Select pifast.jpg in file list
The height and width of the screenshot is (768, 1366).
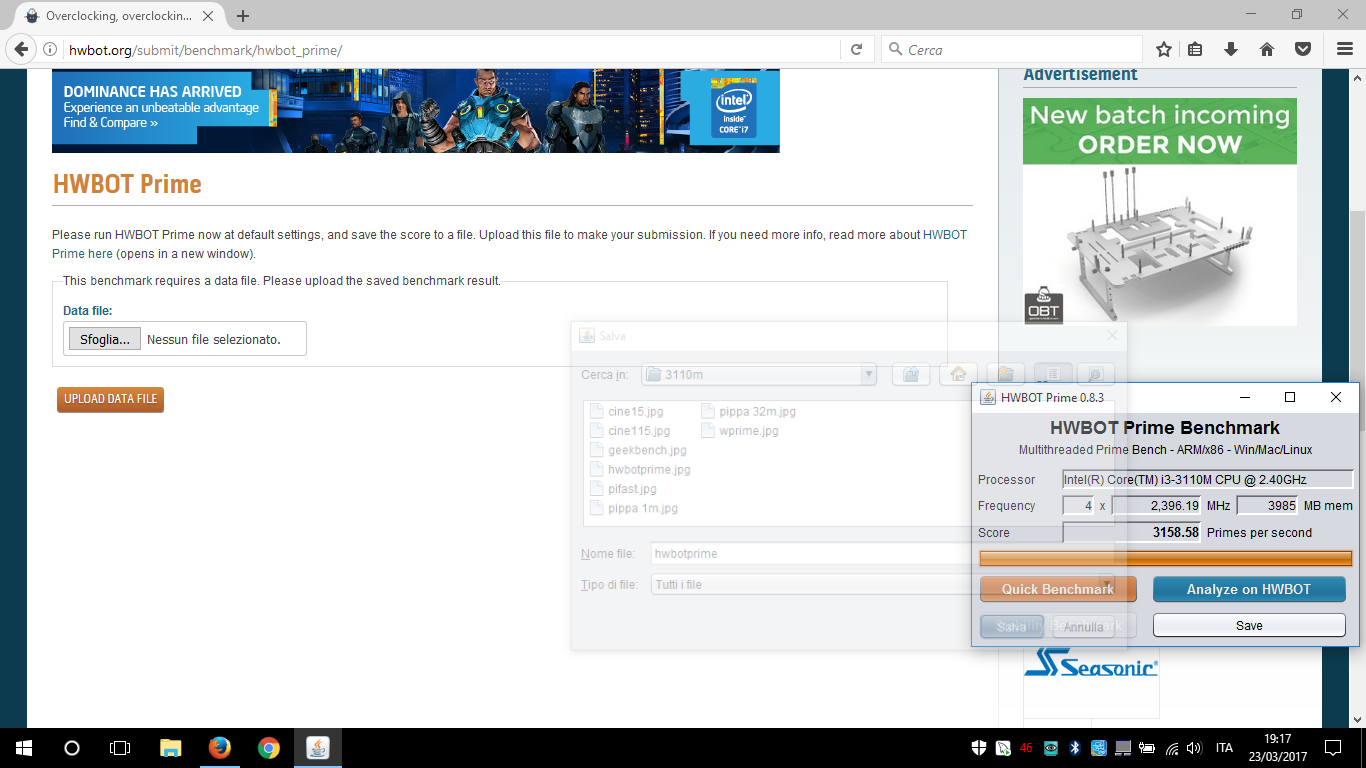pos(623,489)
